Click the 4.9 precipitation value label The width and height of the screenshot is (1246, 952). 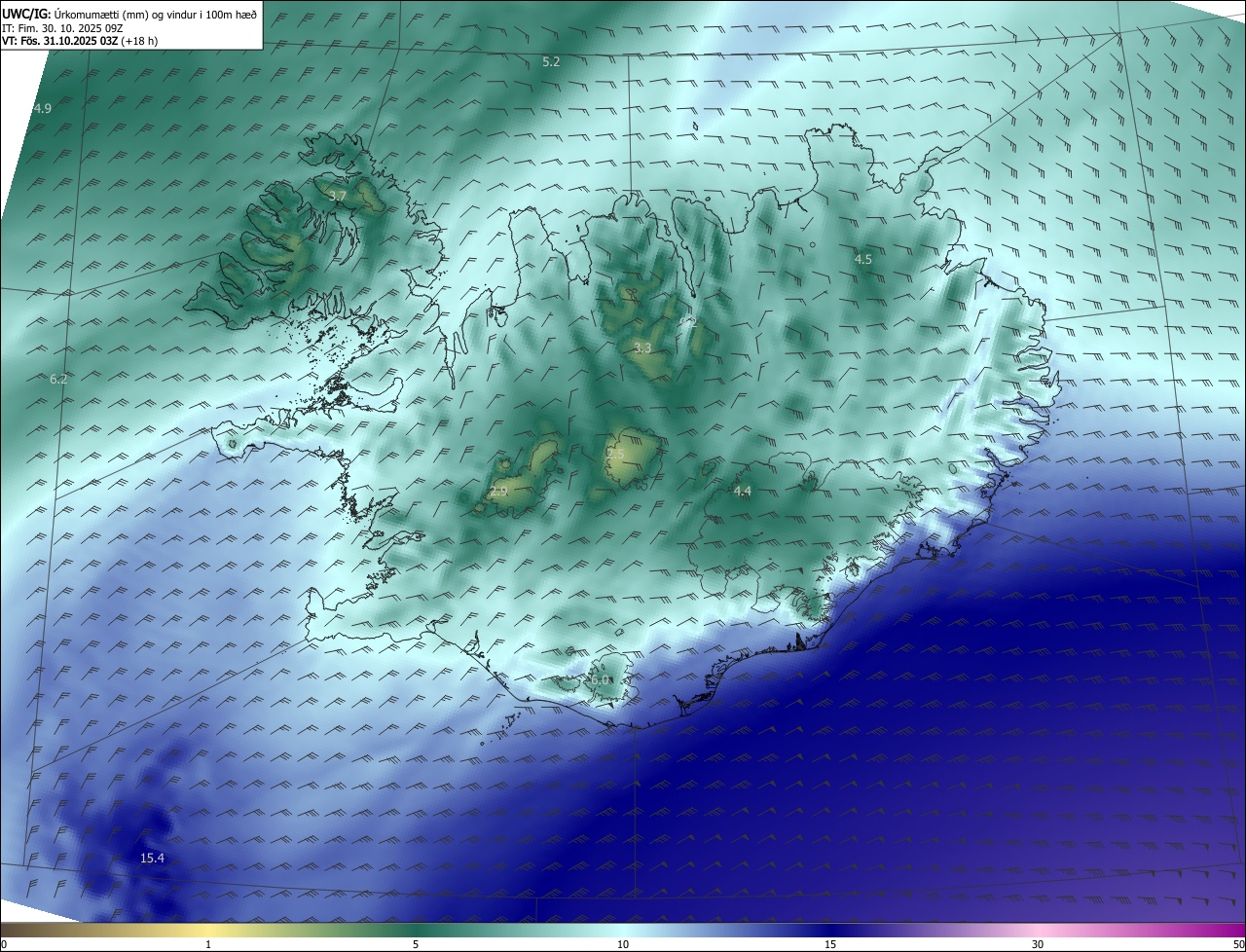tap(42, 108)
